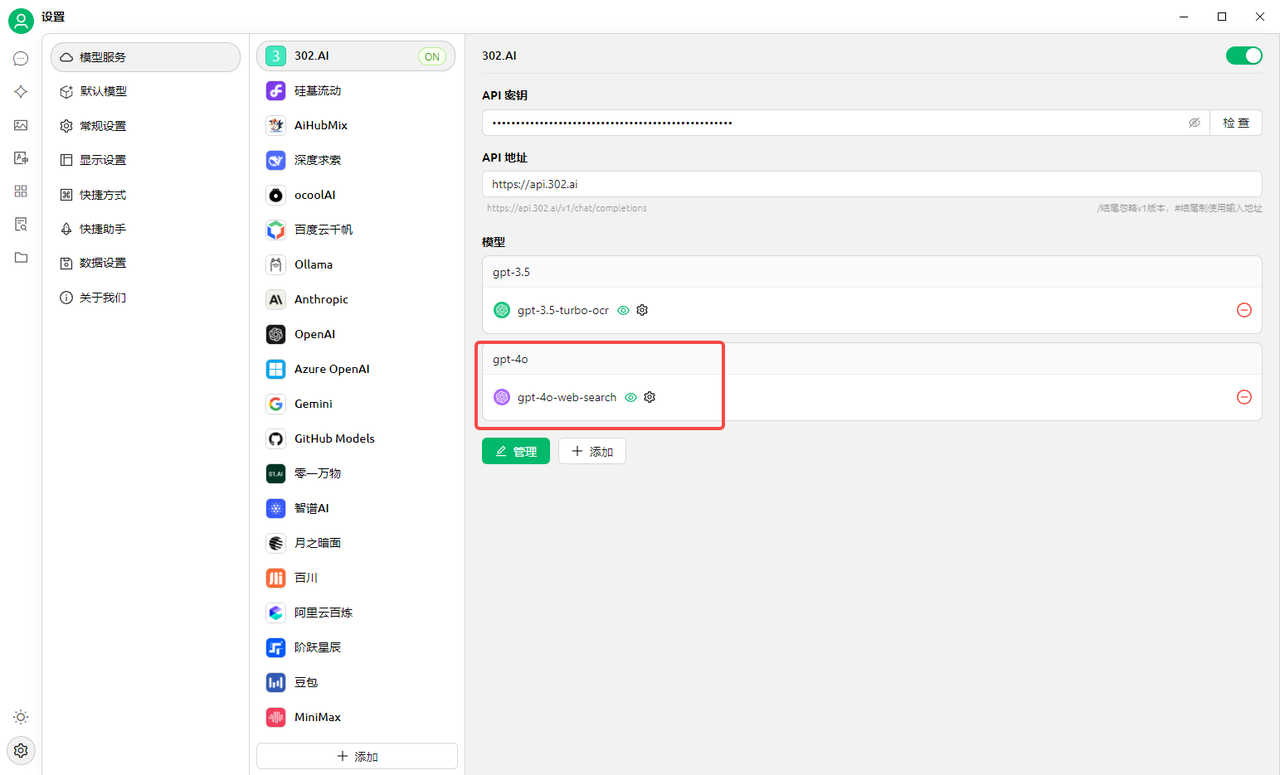
Task: Open the chat assistant sidebar icon
Action: point(21,58)
